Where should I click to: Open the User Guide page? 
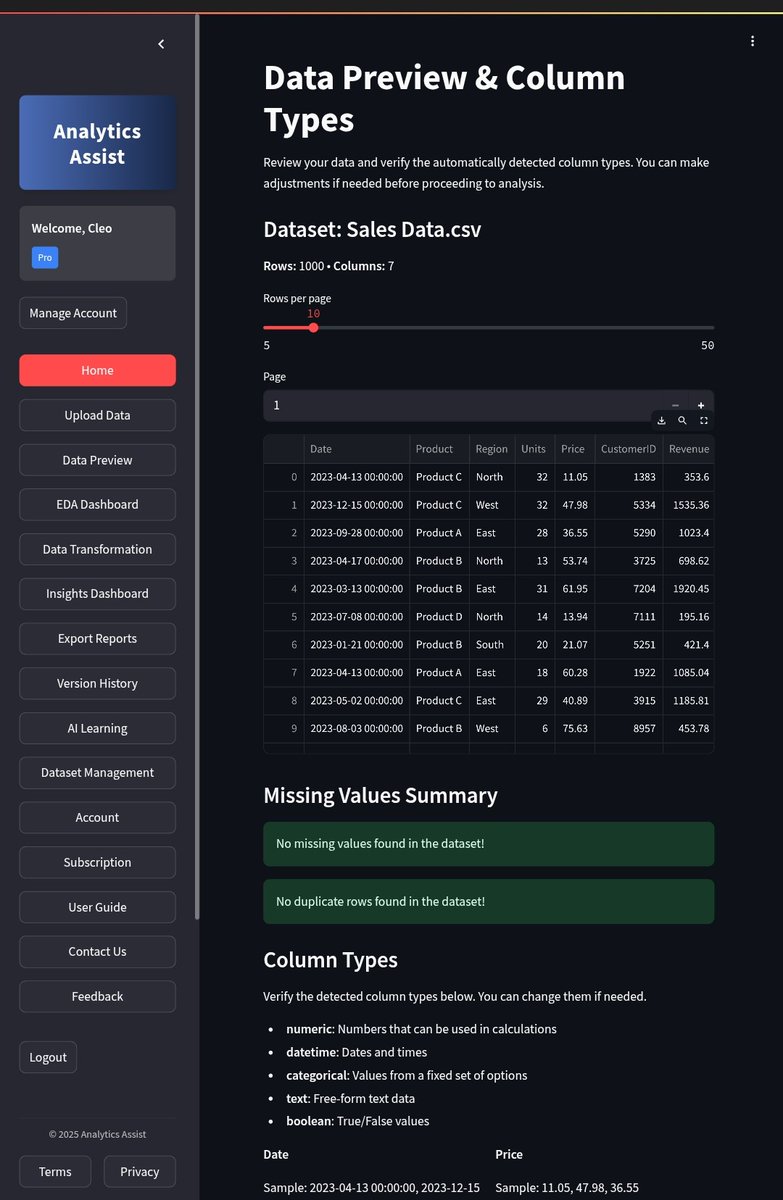pyautogui.click(x=97, y=907)
